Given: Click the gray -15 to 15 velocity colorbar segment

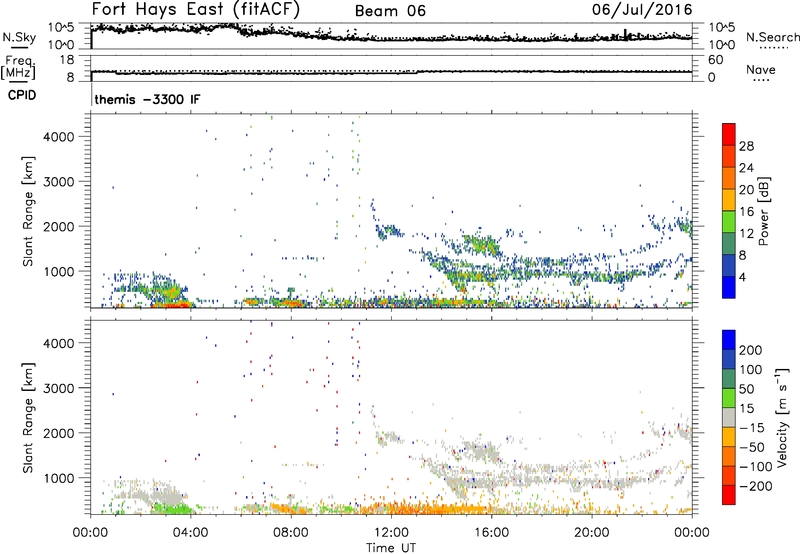Looking at the screenshot, I should [729, 417].
